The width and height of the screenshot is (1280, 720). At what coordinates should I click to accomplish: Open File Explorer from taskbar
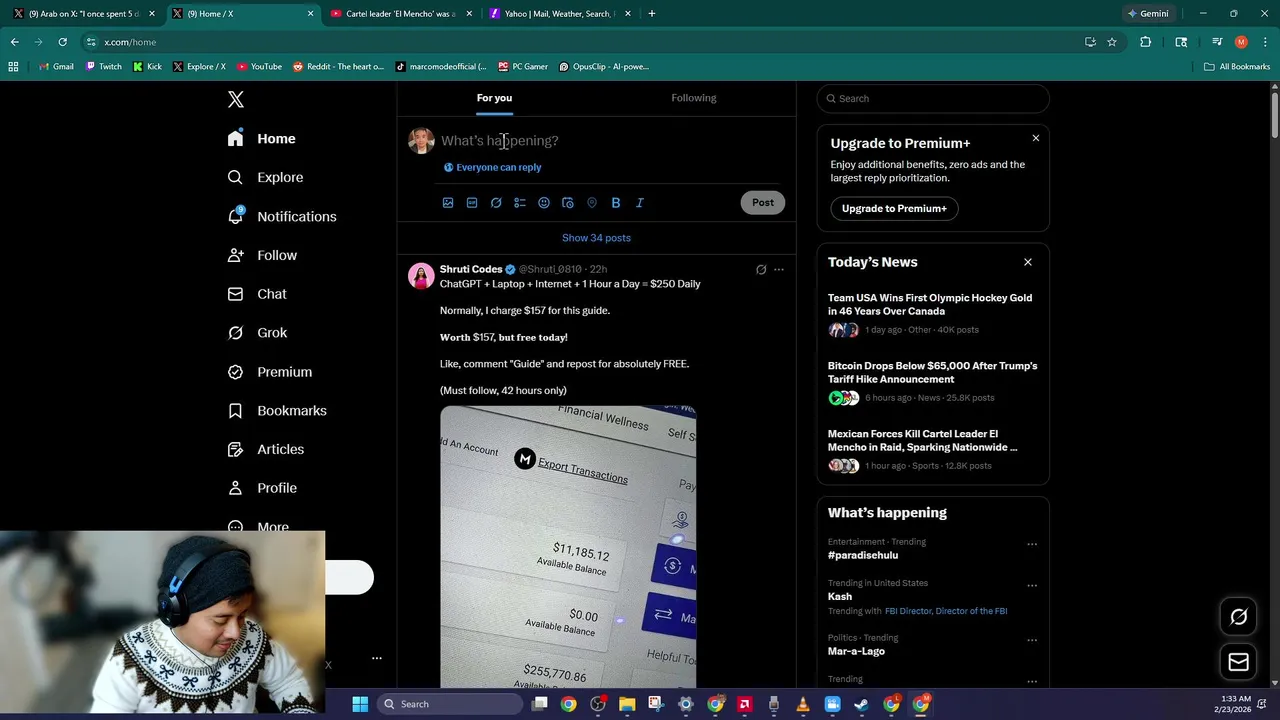[627, 705]
